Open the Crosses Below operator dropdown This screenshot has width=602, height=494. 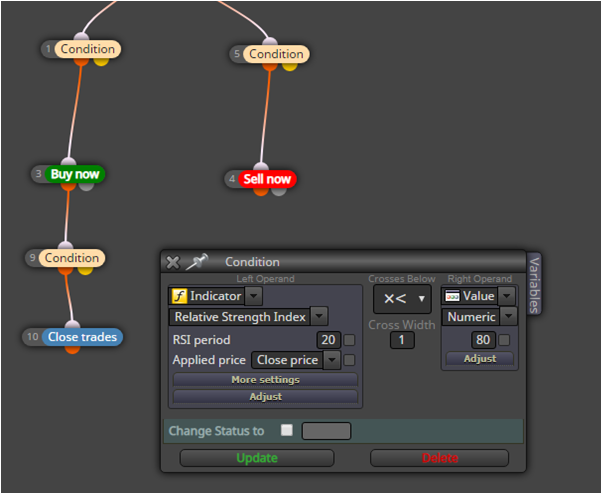pos(402,299)
